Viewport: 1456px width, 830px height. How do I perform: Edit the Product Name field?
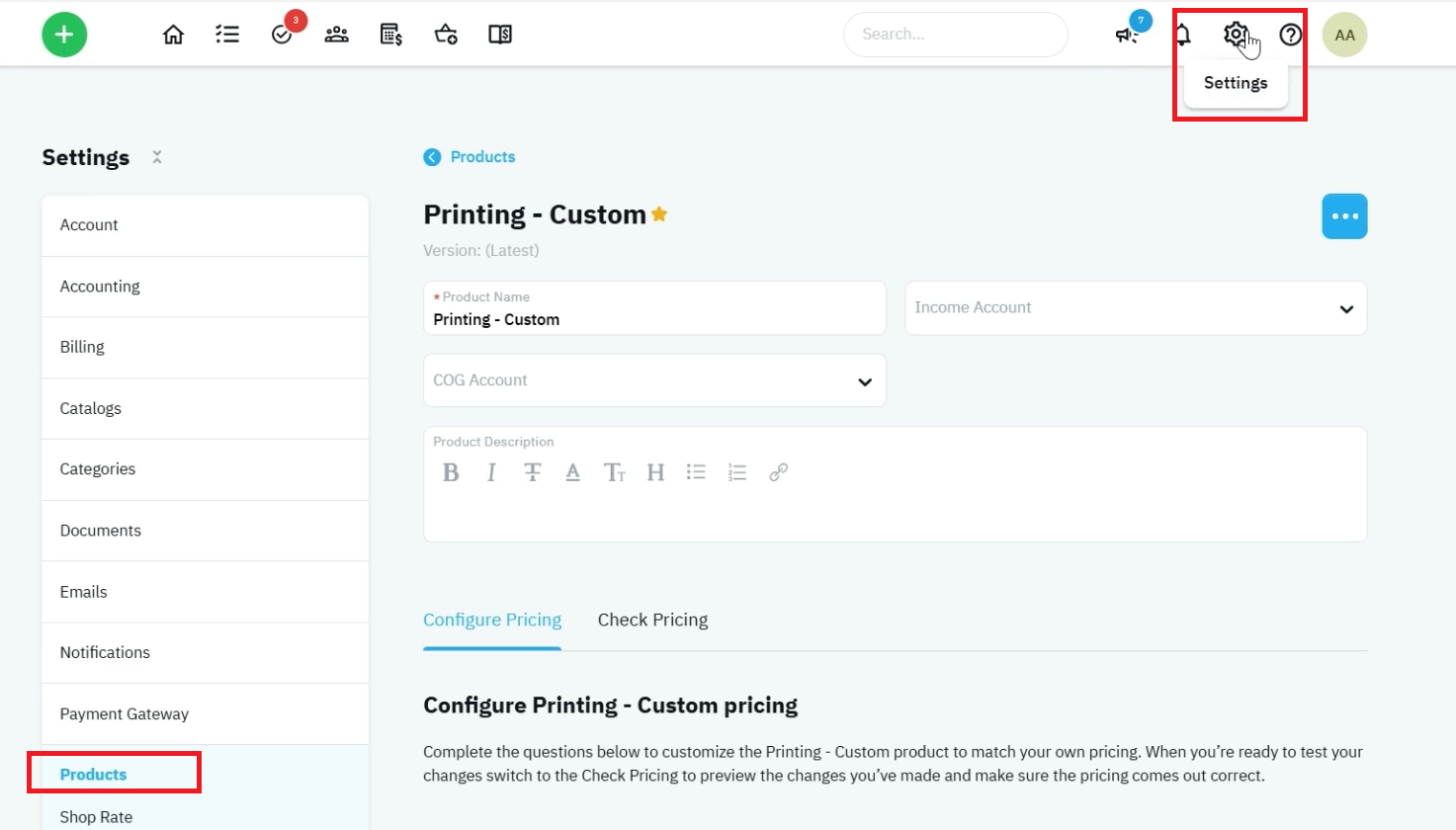click(x=654, y=308)
